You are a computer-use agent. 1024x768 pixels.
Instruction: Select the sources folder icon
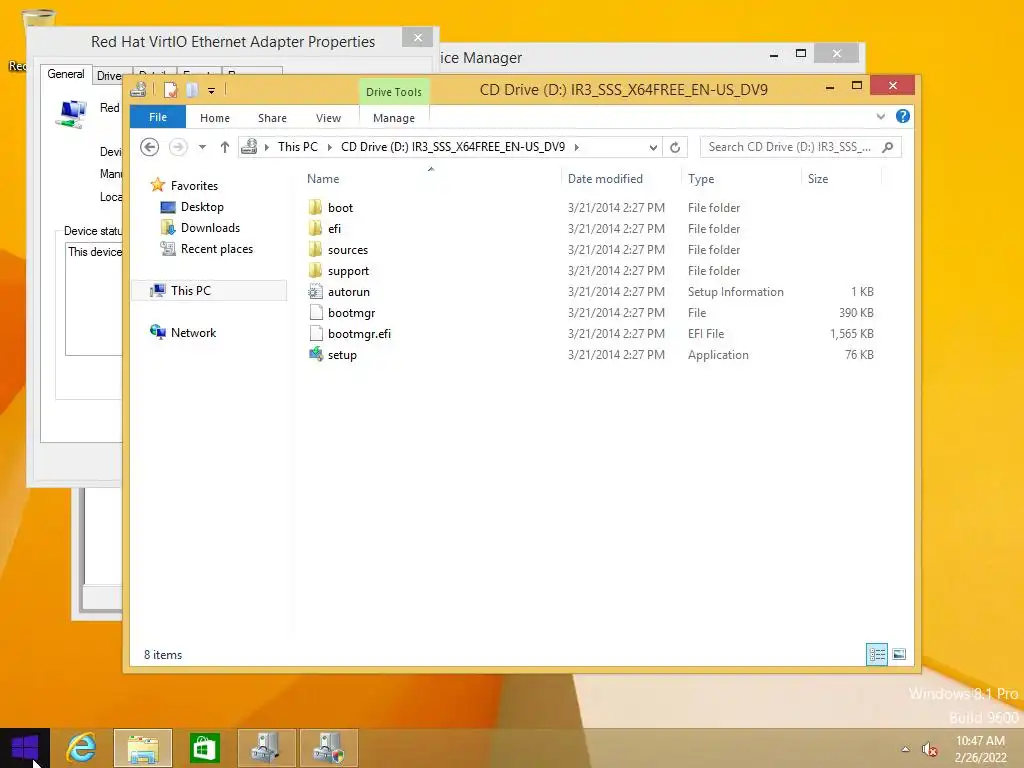tap(315, 249)
